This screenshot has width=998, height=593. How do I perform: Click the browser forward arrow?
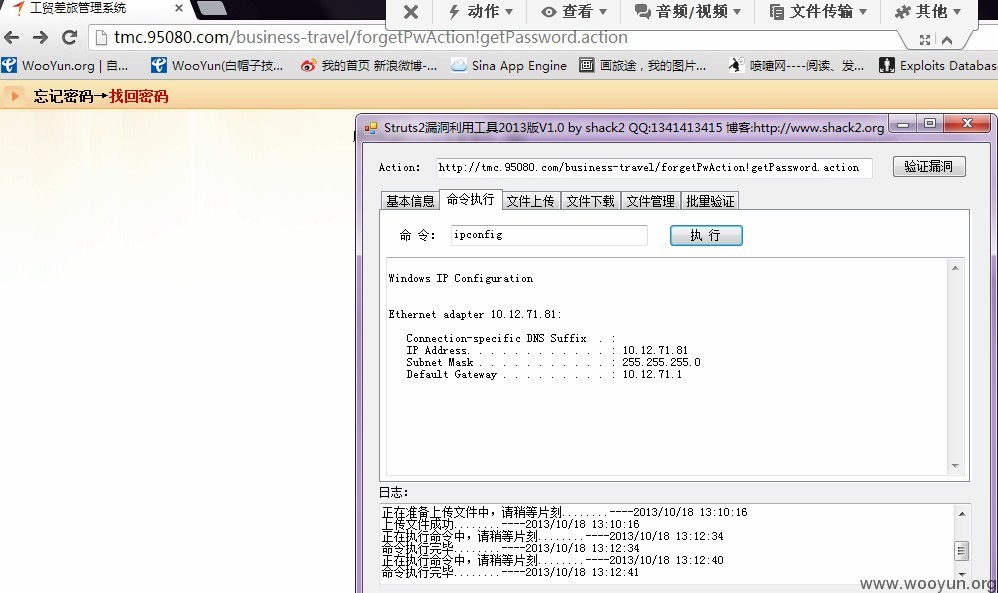coord(40,38)
